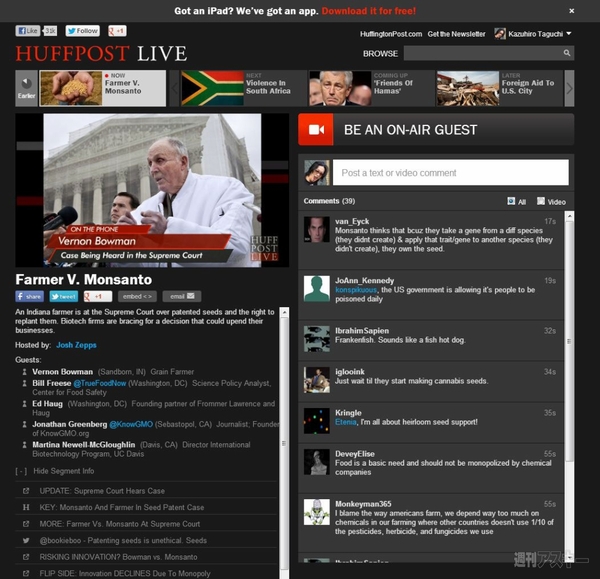Viewport: 600px width, 579px height.
Task: Click the HuffPost Live logo
Action: pyautogui.click(x=101, y=54)
